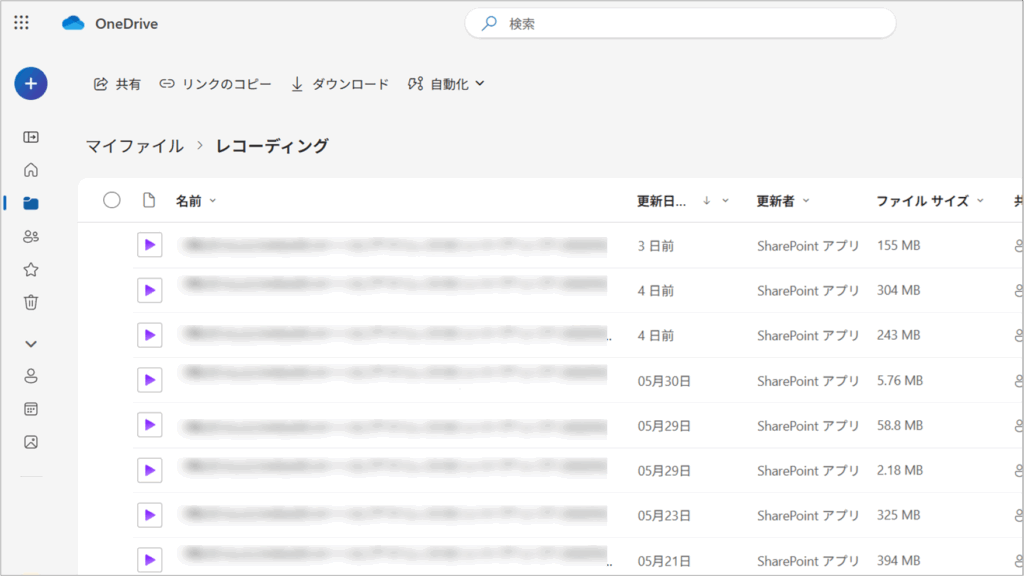Open the app launcher grid

point(21,23)
